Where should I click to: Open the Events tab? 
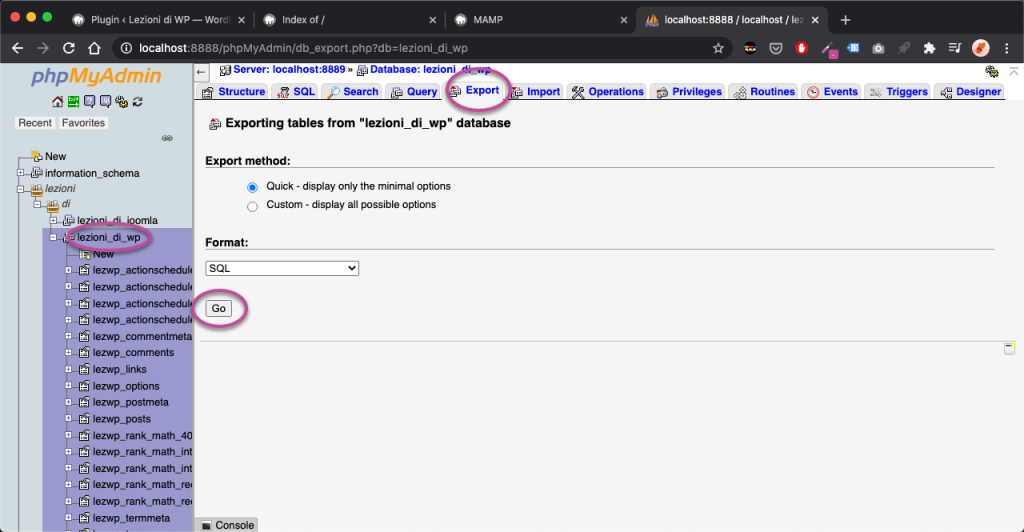click(x=832, y=92)
